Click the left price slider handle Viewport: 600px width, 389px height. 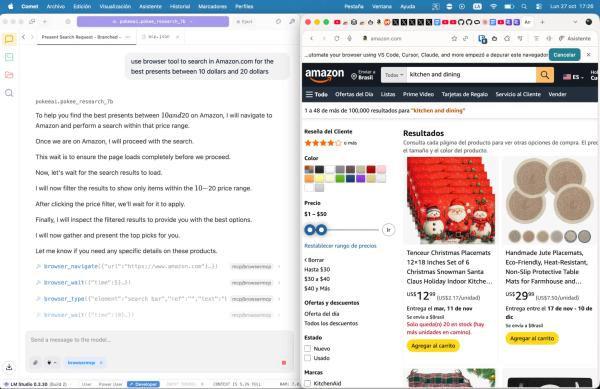pos(310,229)
